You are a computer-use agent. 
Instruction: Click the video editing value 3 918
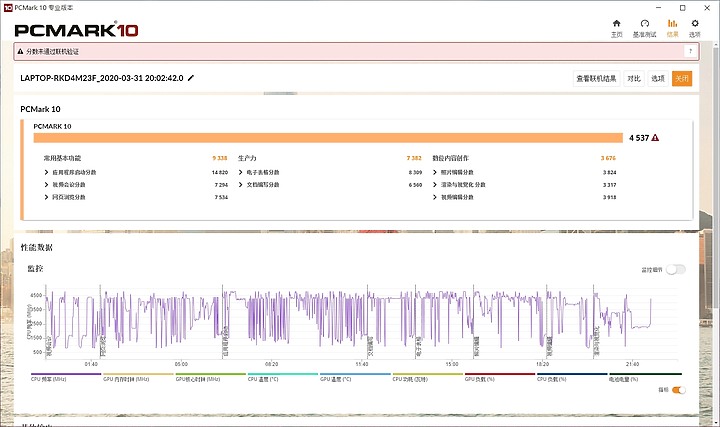(x=609, y=197)
